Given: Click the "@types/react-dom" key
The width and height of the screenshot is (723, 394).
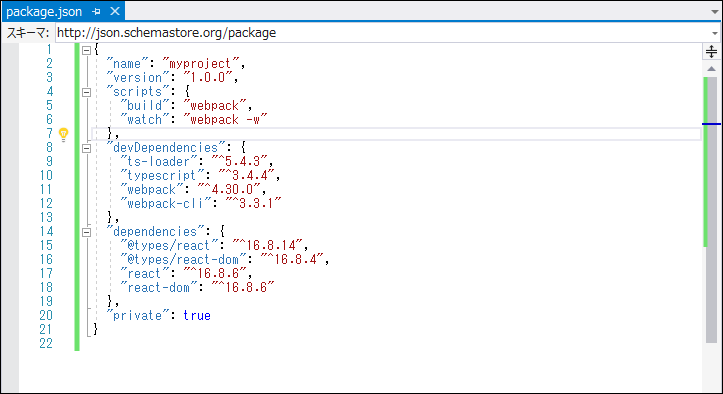Looking at the screenshot, I should (183, 259).
